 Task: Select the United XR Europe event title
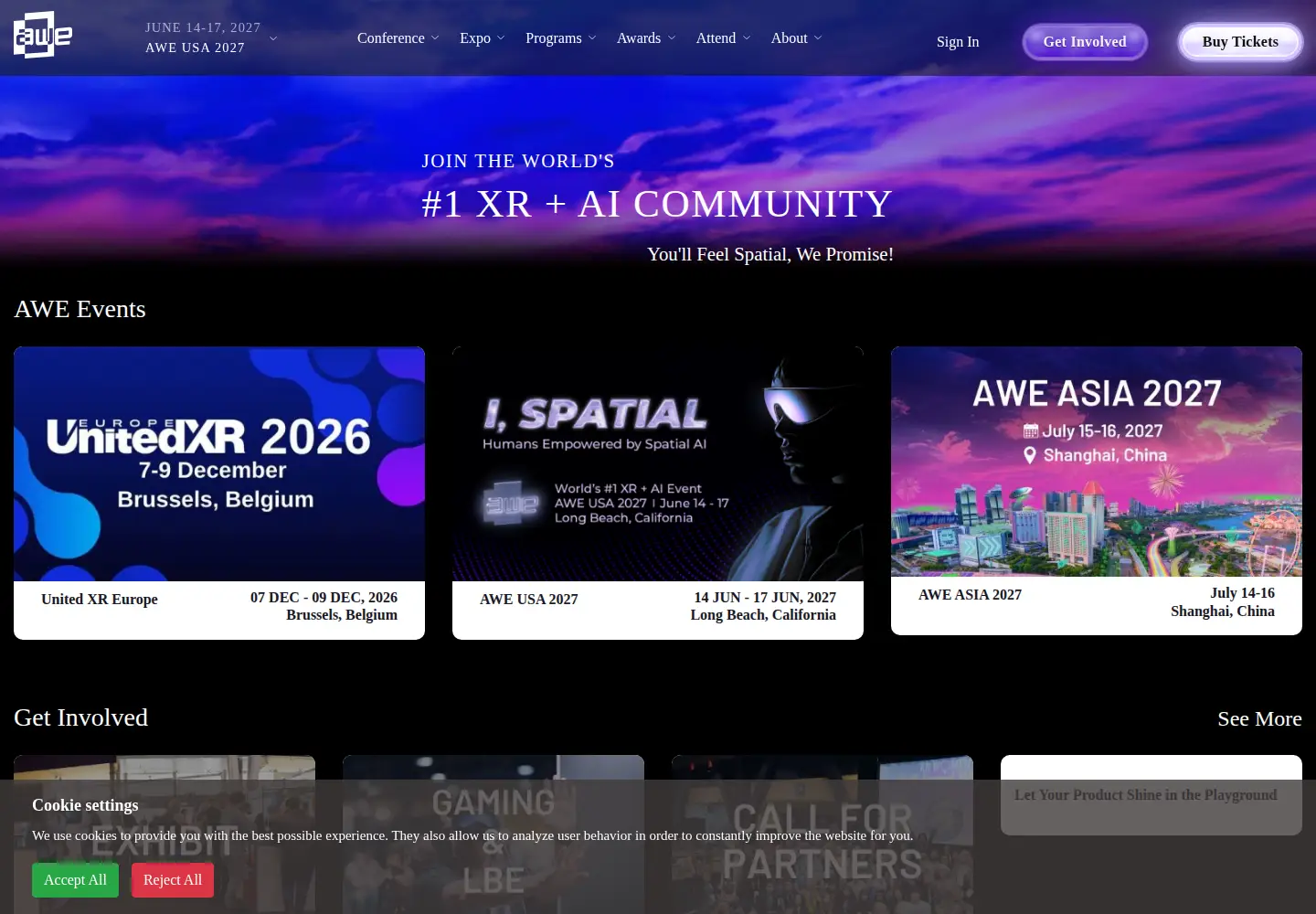point(100,600)
